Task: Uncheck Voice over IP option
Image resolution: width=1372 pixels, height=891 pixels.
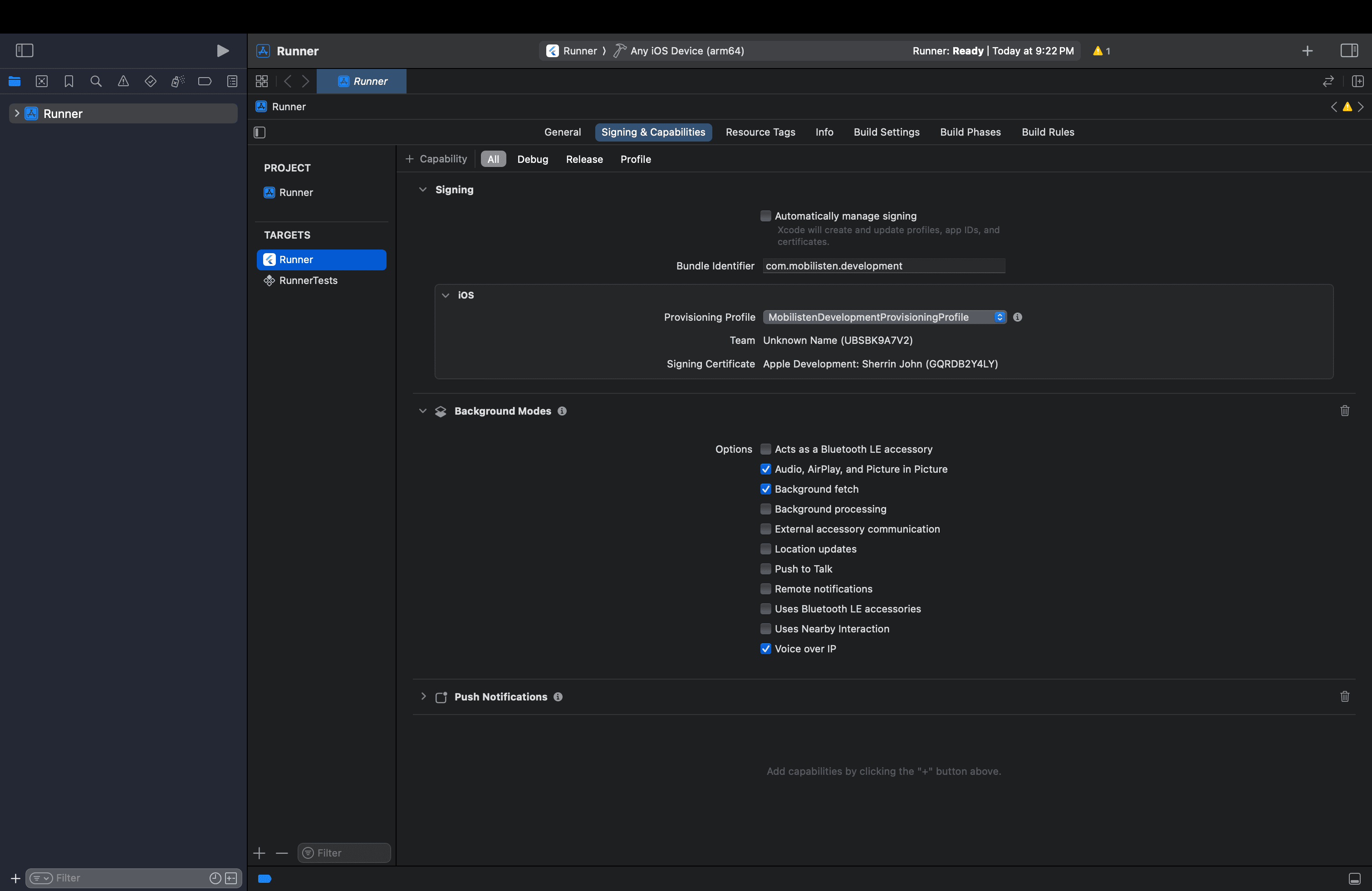Action: coord(765,649)
